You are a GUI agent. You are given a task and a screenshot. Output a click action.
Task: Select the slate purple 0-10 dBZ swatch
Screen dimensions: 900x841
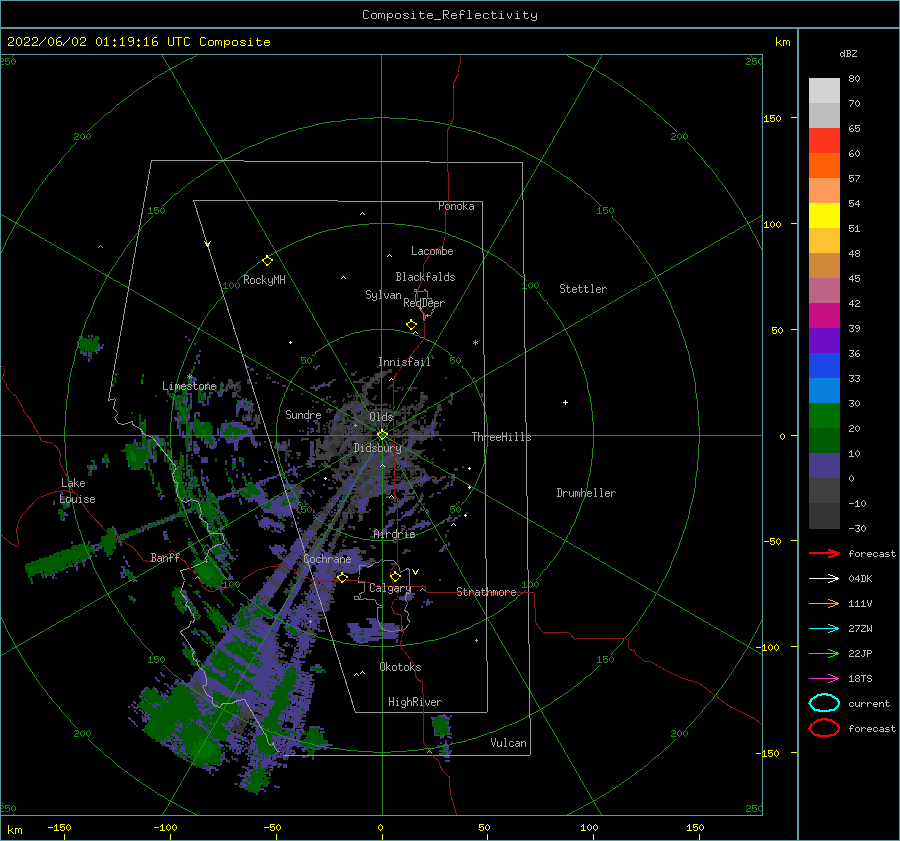824,466
